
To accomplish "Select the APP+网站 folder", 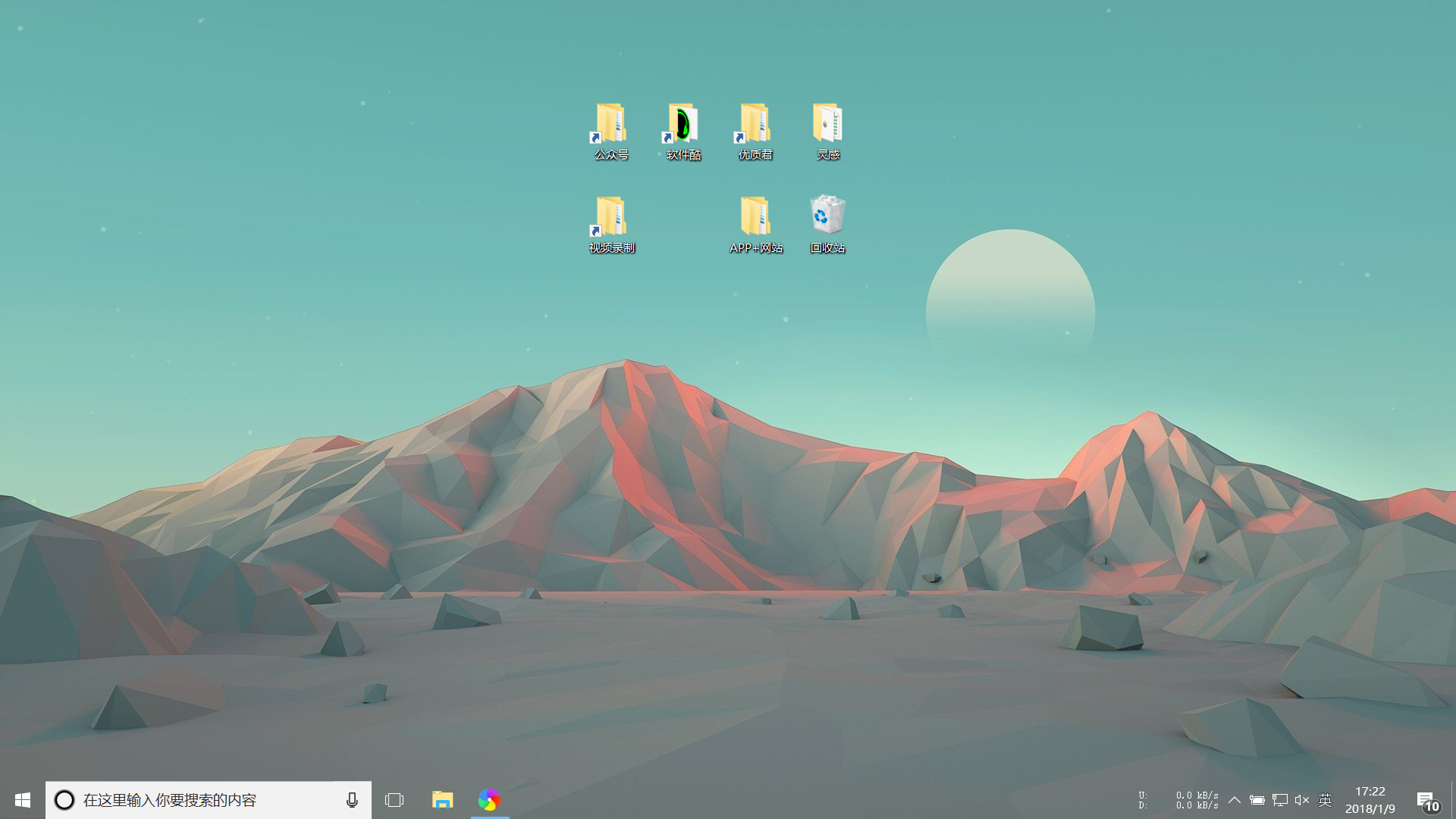I will pyautogui.click(x=755, y=218).
